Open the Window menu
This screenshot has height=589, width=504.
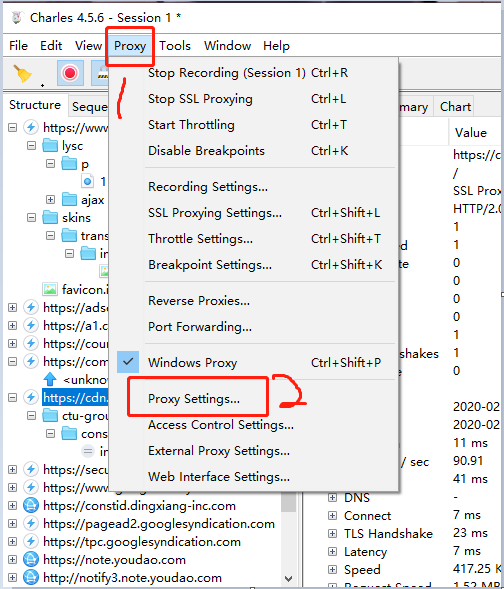(228, 46)
